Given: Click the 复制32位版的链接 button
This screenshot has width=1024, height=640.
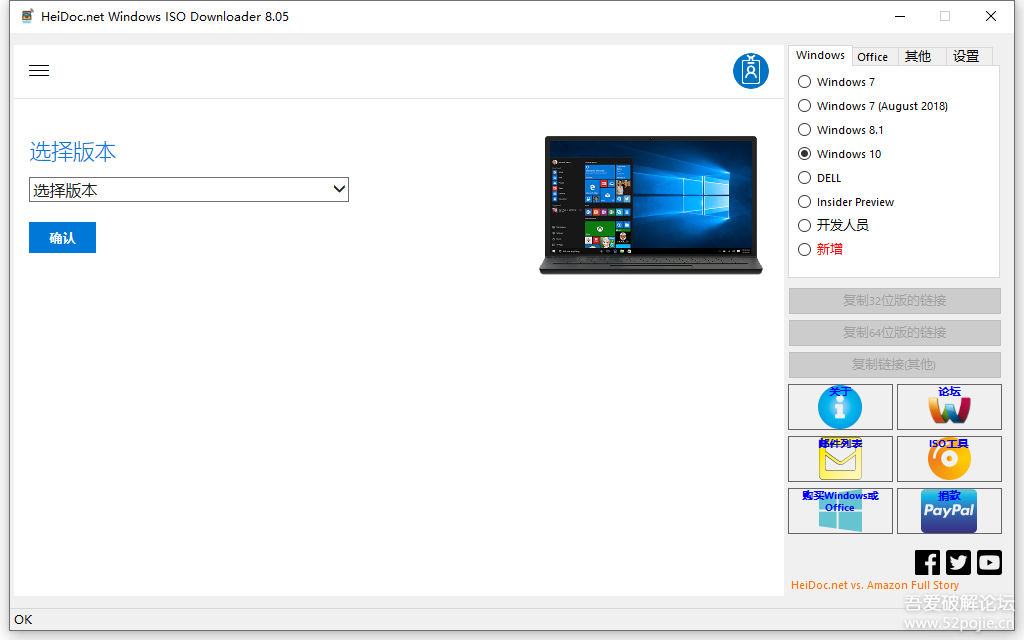Looking at the screenshot, I should click(x=895, y=300).
